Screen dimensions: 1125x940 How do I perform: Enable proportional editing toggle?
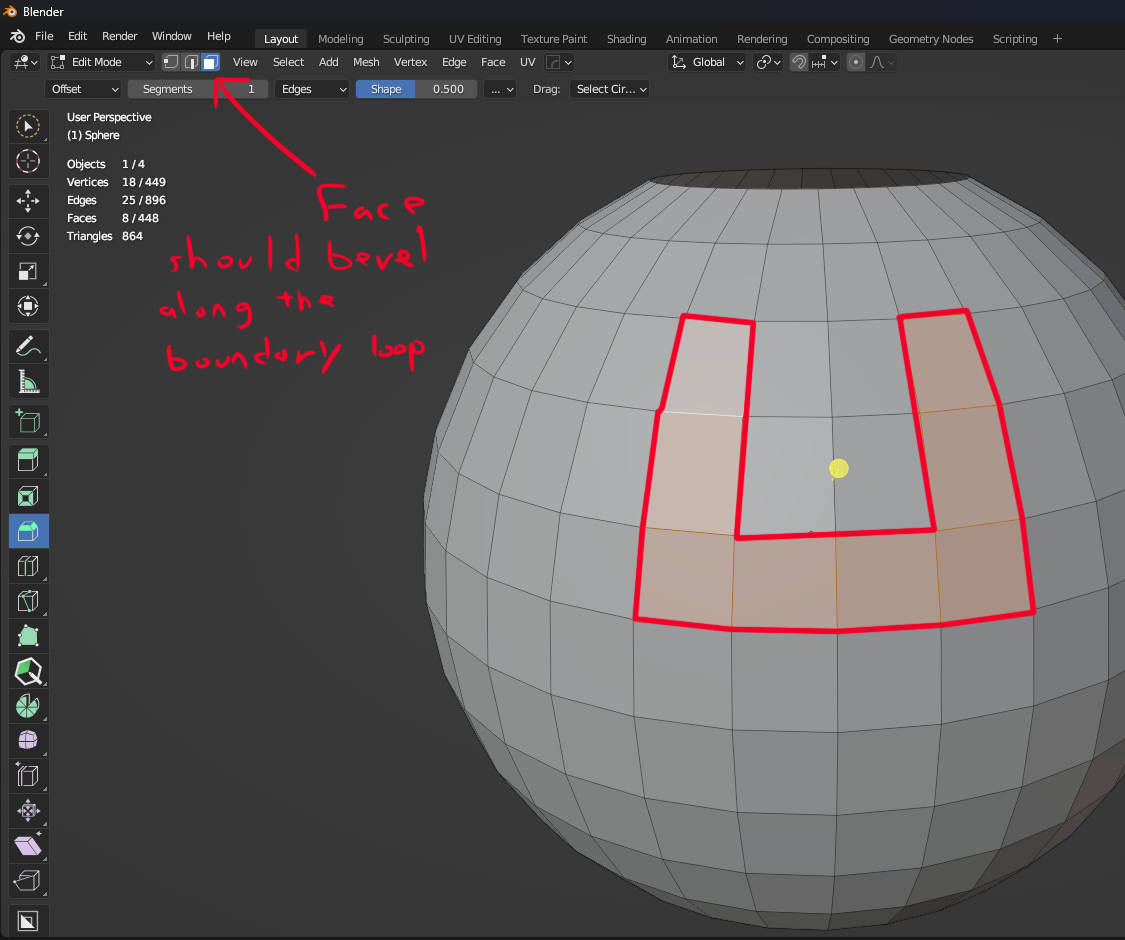coord(855,62)
